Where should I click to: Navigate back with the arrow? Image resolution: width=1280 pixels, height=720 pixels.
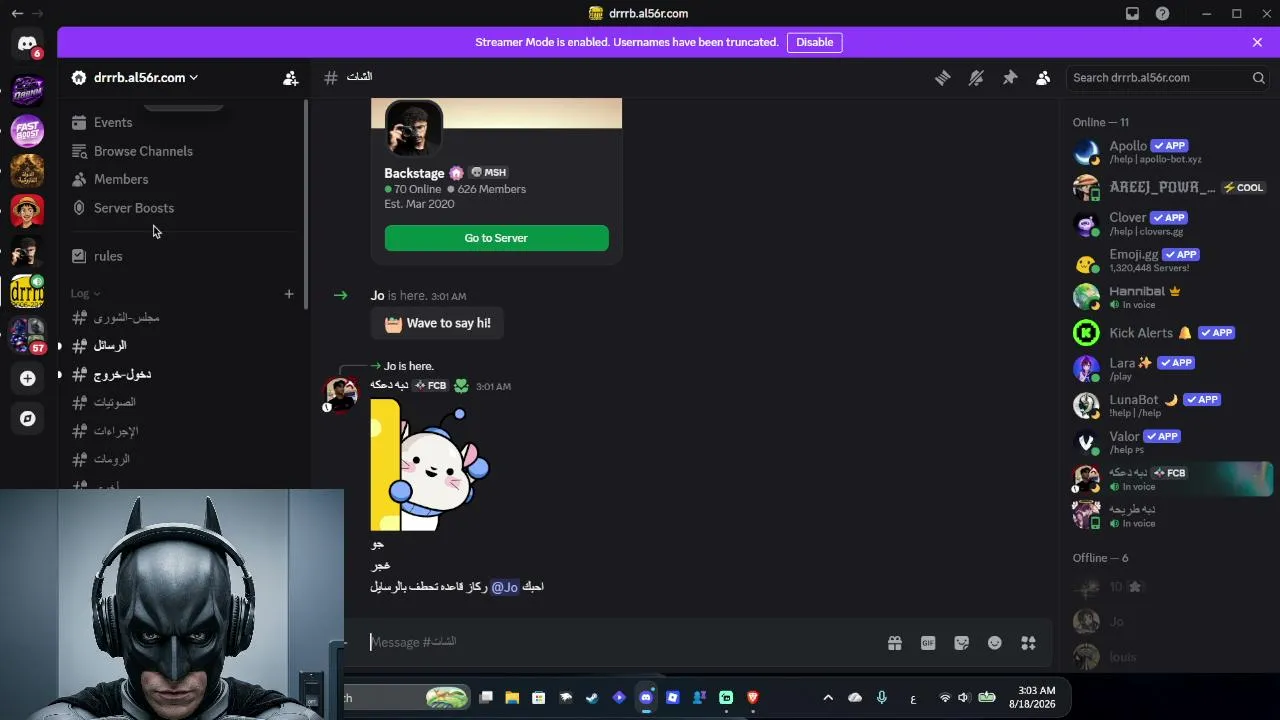click(16, 13)
